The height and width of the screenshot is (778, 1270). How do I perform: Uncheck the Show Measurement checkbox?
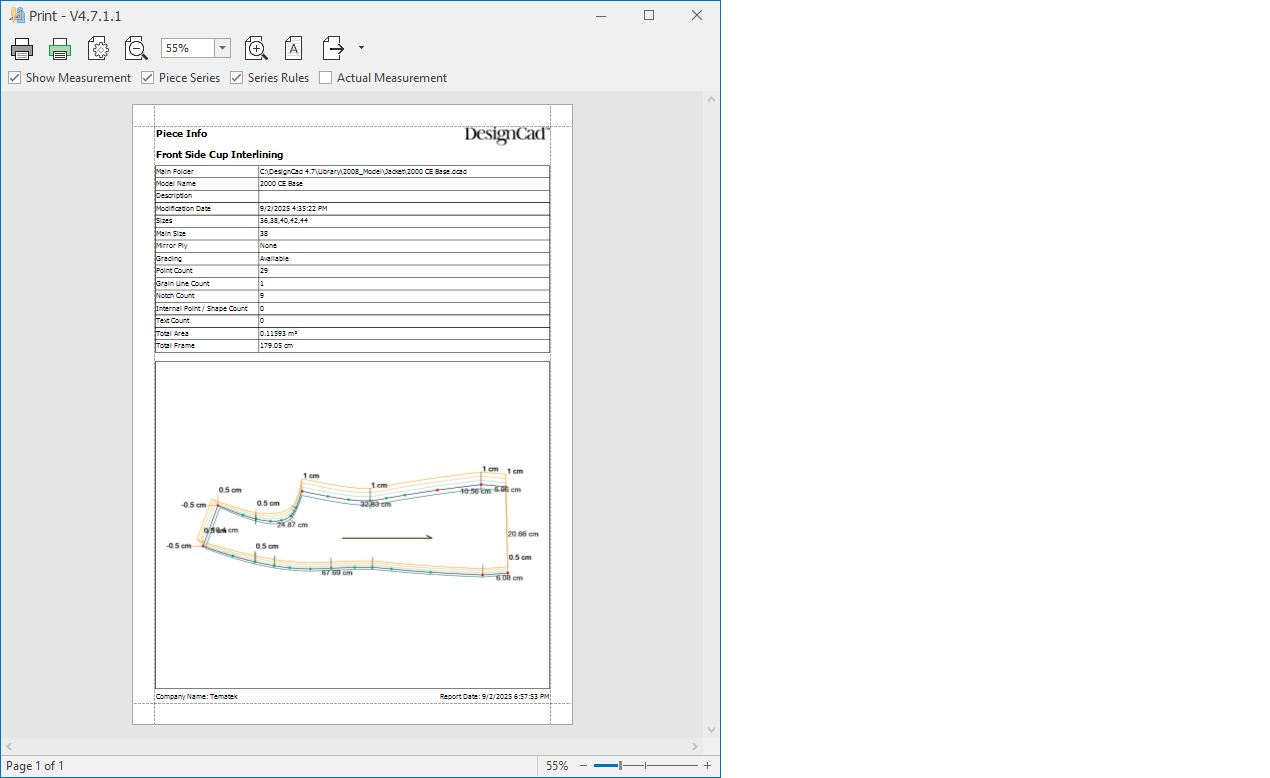(x=15, y=78)
